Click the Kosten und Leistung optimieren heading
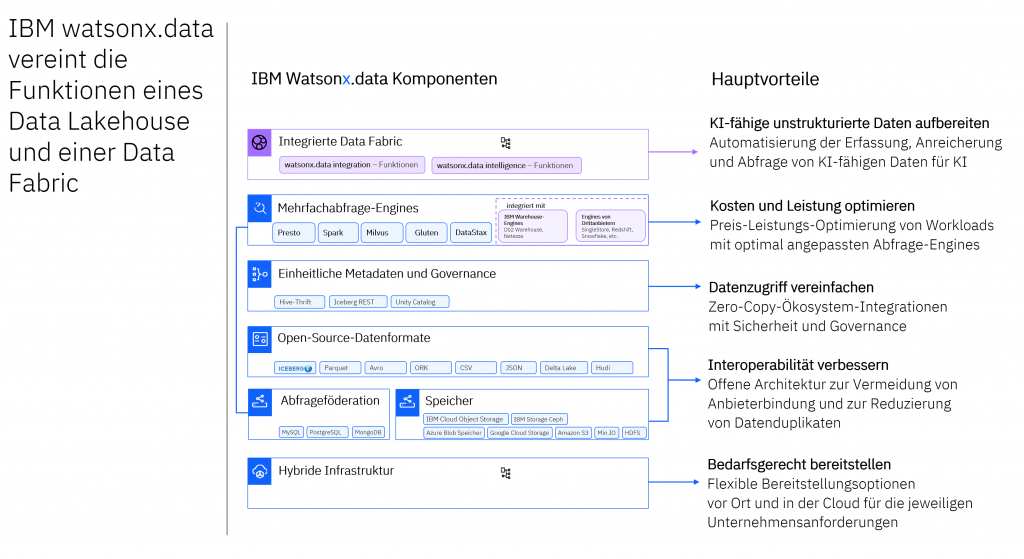Viewport: 1024px width, 559px height. click(797, 205)
